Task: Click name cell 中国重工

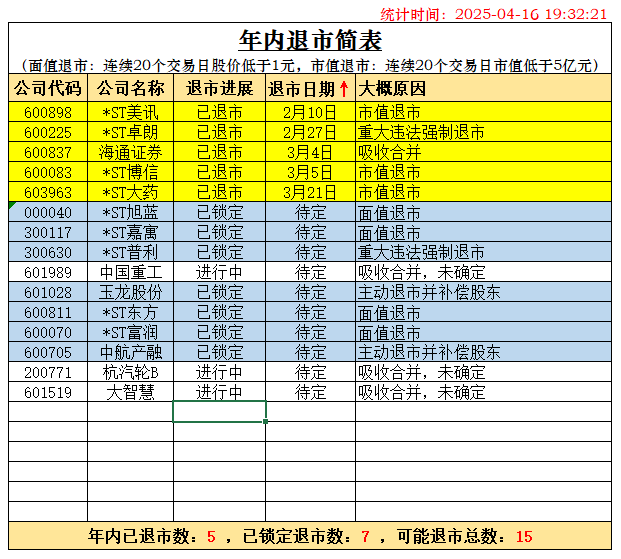Action: [130, 272]
